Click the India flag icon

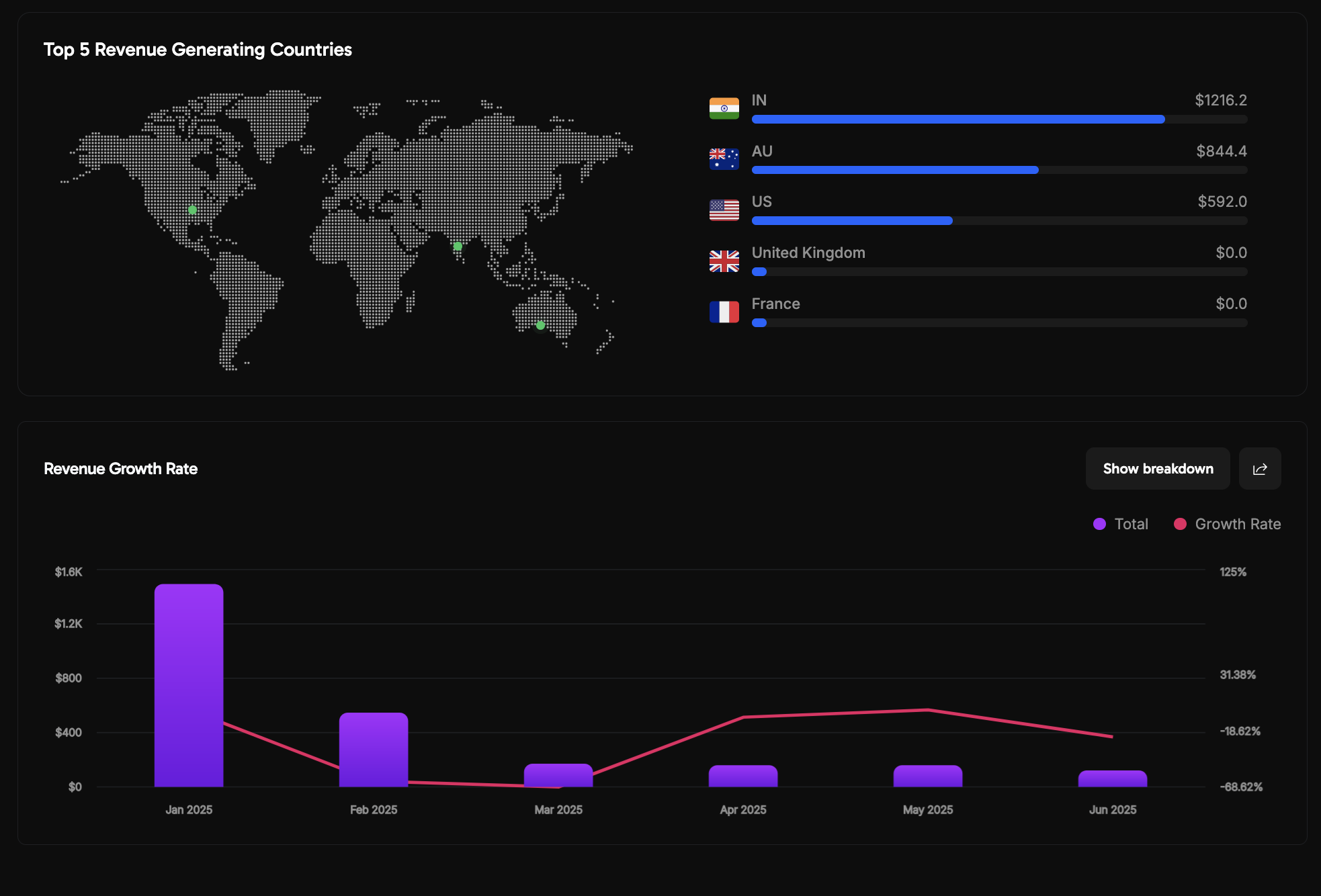[724, 108]
